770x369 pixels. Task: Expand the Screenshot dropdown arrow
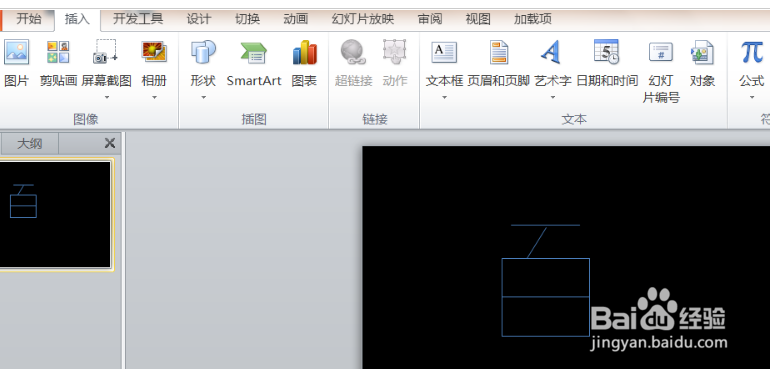pos(106,97)
